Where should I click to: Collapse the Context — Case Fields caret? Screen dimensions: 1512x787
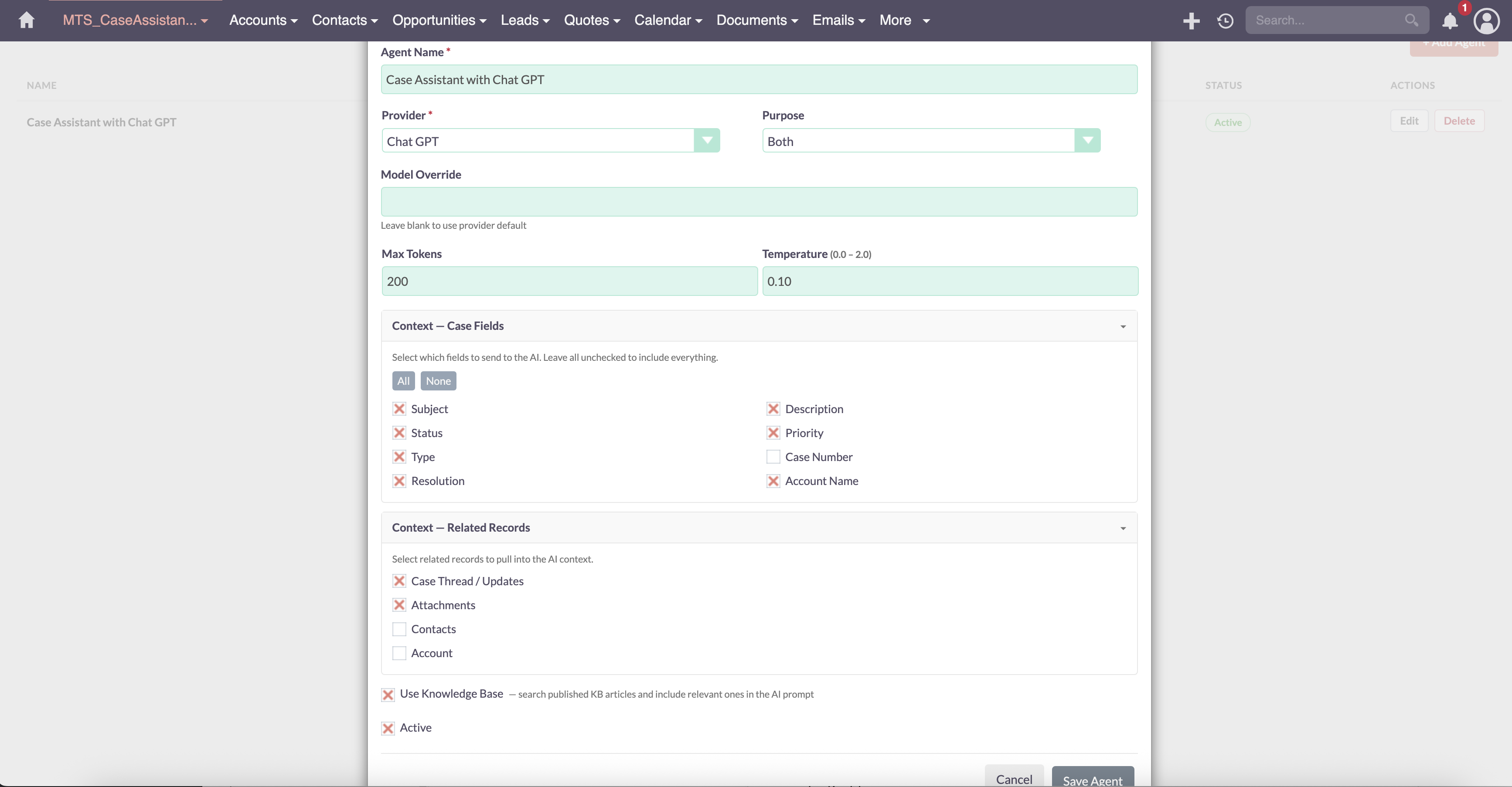click(1123, 326)
